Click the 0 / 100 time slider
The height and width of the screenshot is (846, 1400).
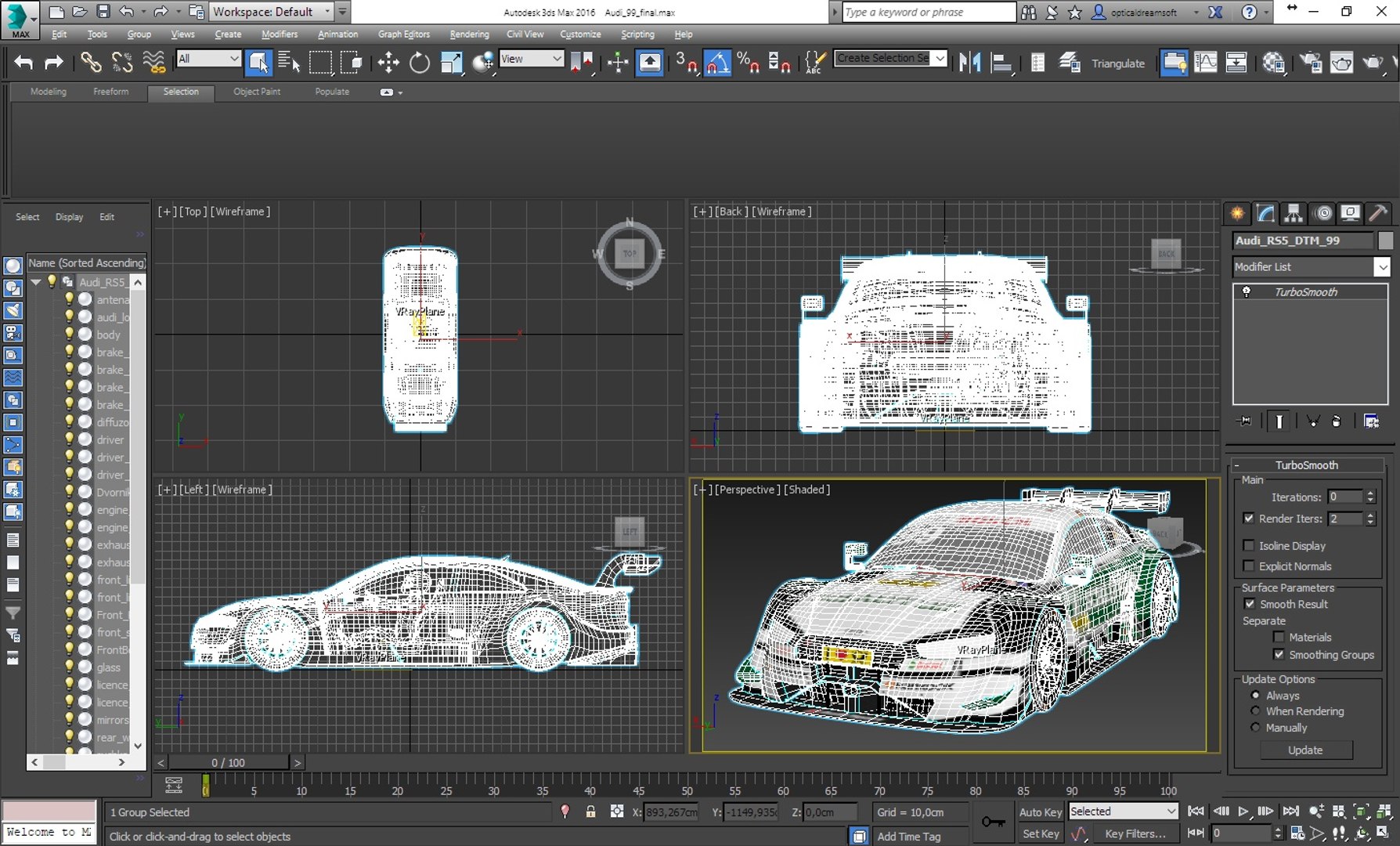228,762
